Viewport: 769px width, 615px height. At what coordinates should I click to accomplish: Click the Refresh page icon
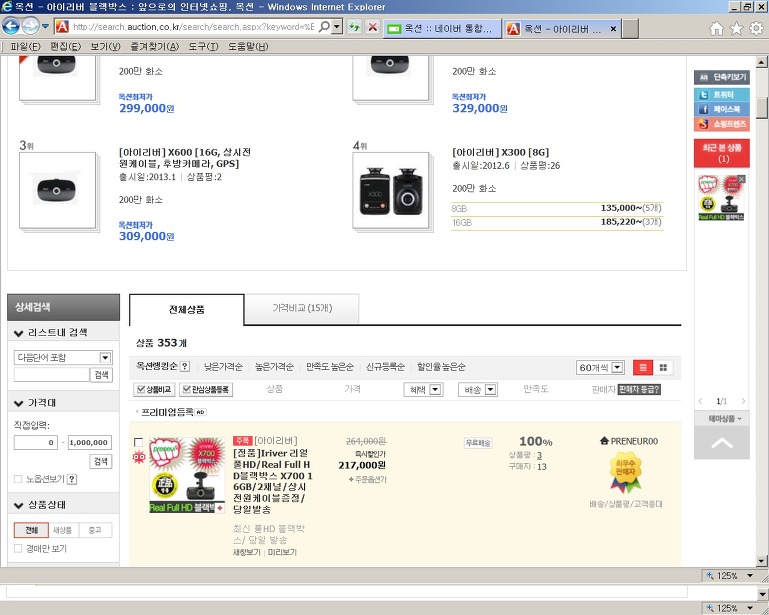tap(354, 27)
